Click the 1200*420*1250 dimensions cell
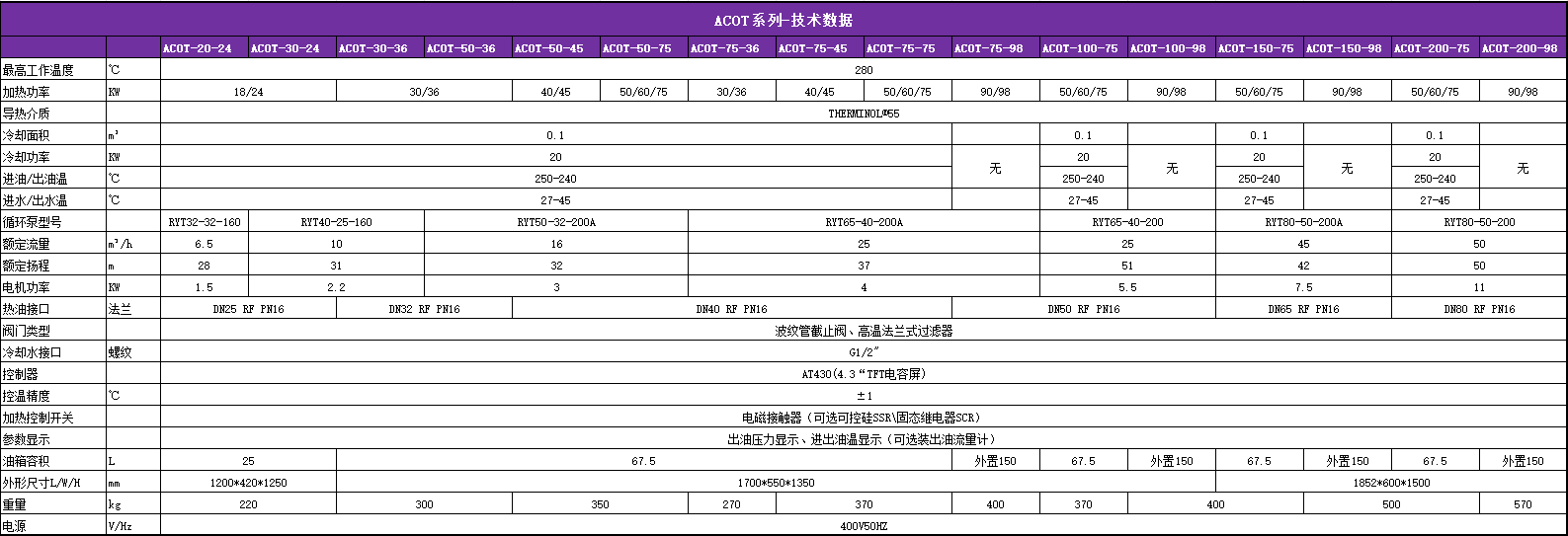Screen dimensions: 1568x536 pos(248,483)
